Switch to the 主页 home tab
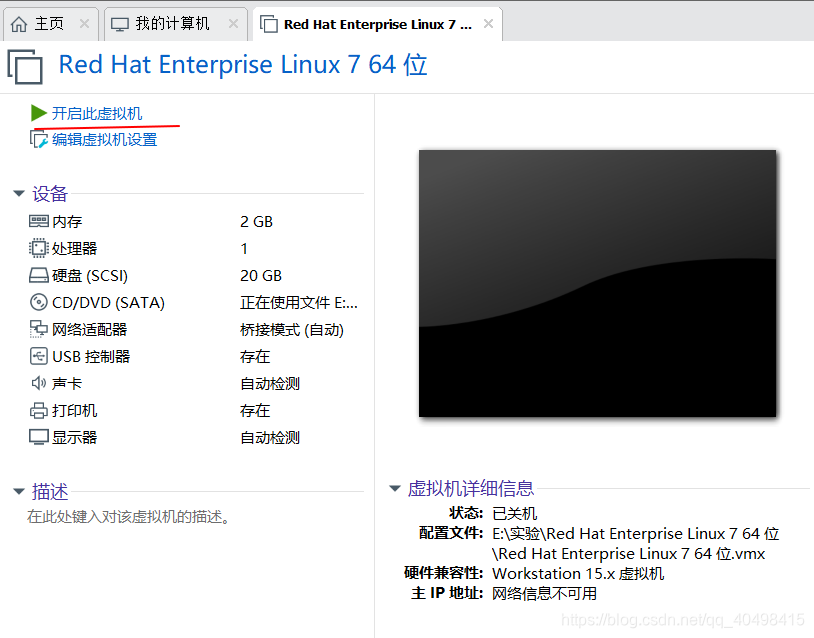This screenshot has width=814, height=638. tap(49, 24)
